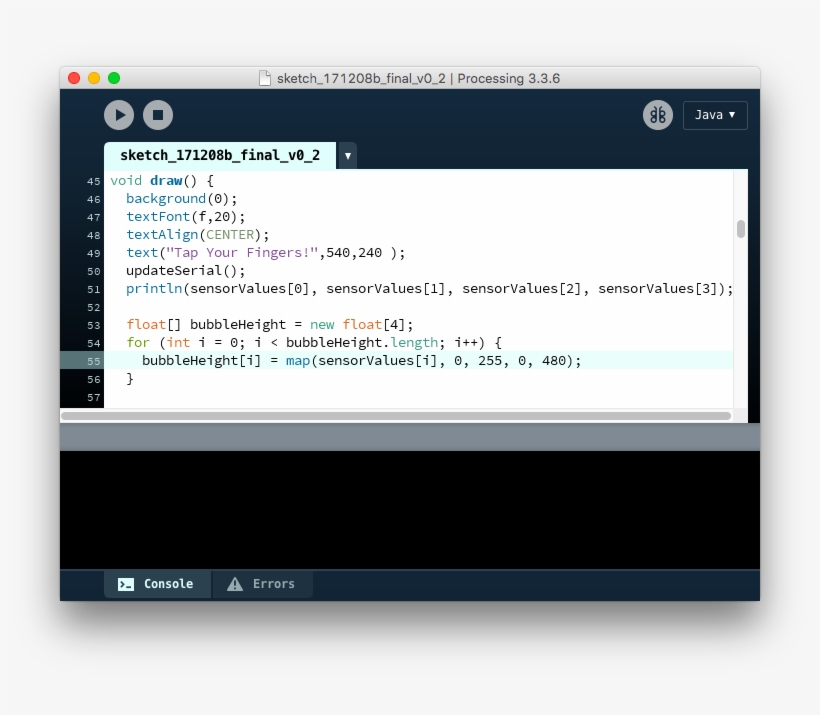
Task: Click the console output area
Action: [x=410, y=510]
